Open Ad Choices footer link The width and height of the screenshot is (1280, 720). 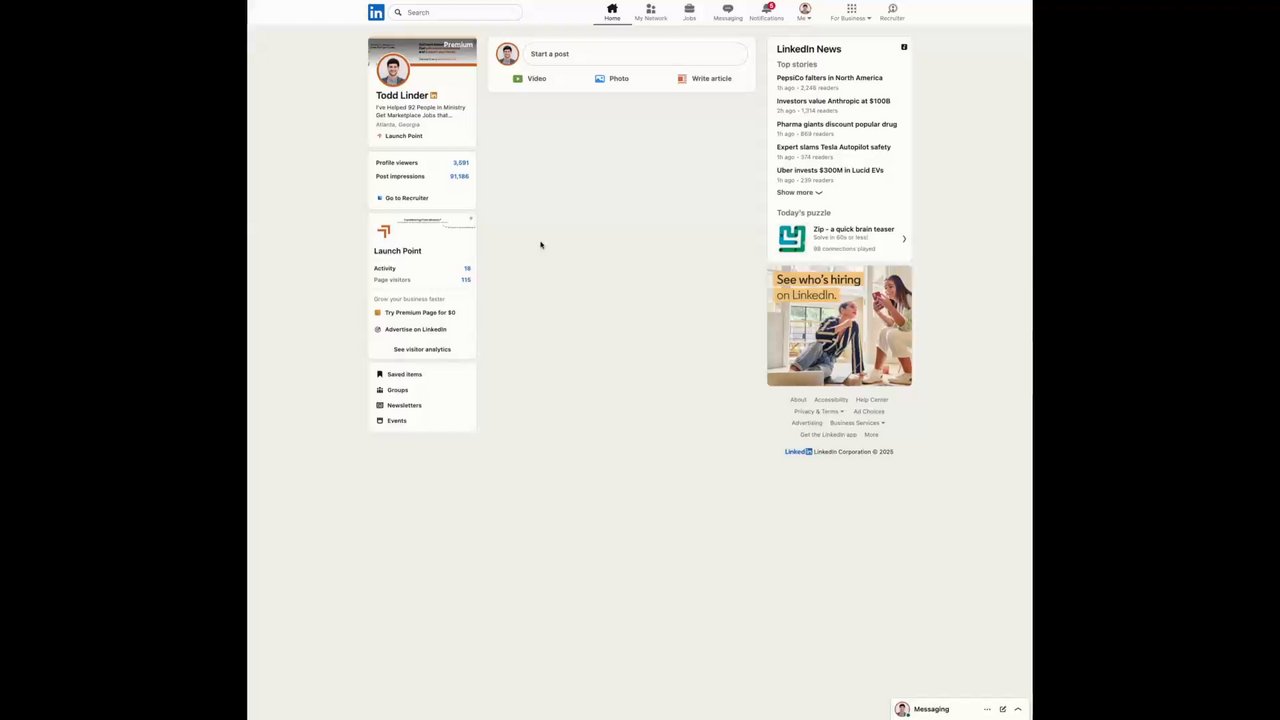coord(869,412)
